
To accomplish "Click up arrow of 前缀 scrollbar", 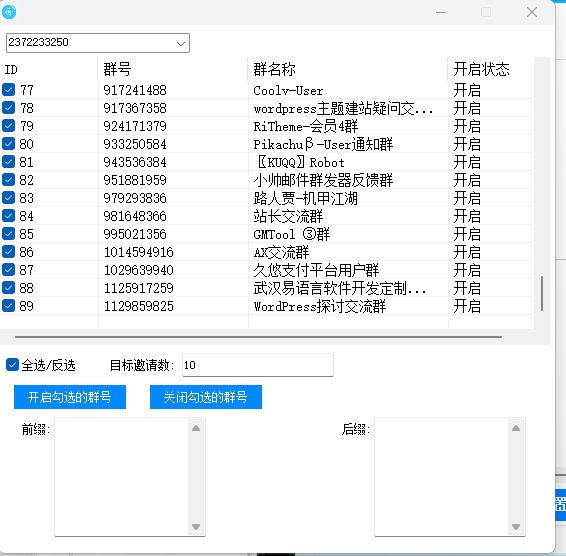I will pos(196,428).
